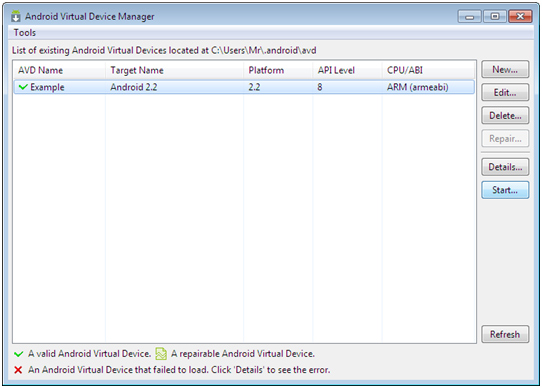Click the Refresh button
Screen dimensions: 542x388
pos(505,334)
